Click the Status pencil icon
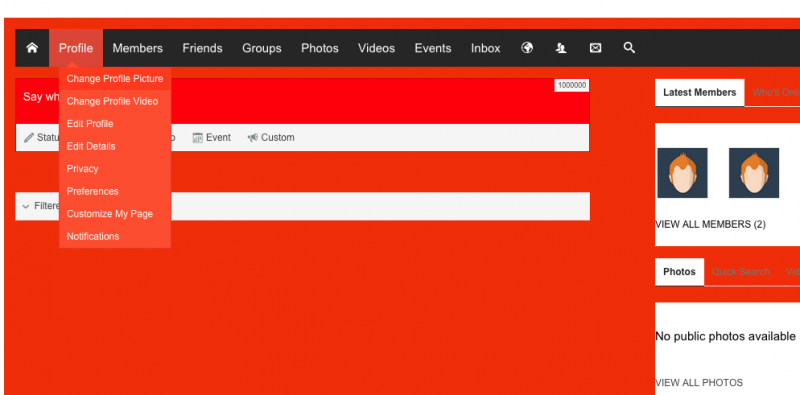Image resolution: width=800 pixels, height=395 pixels. [29, 138]
